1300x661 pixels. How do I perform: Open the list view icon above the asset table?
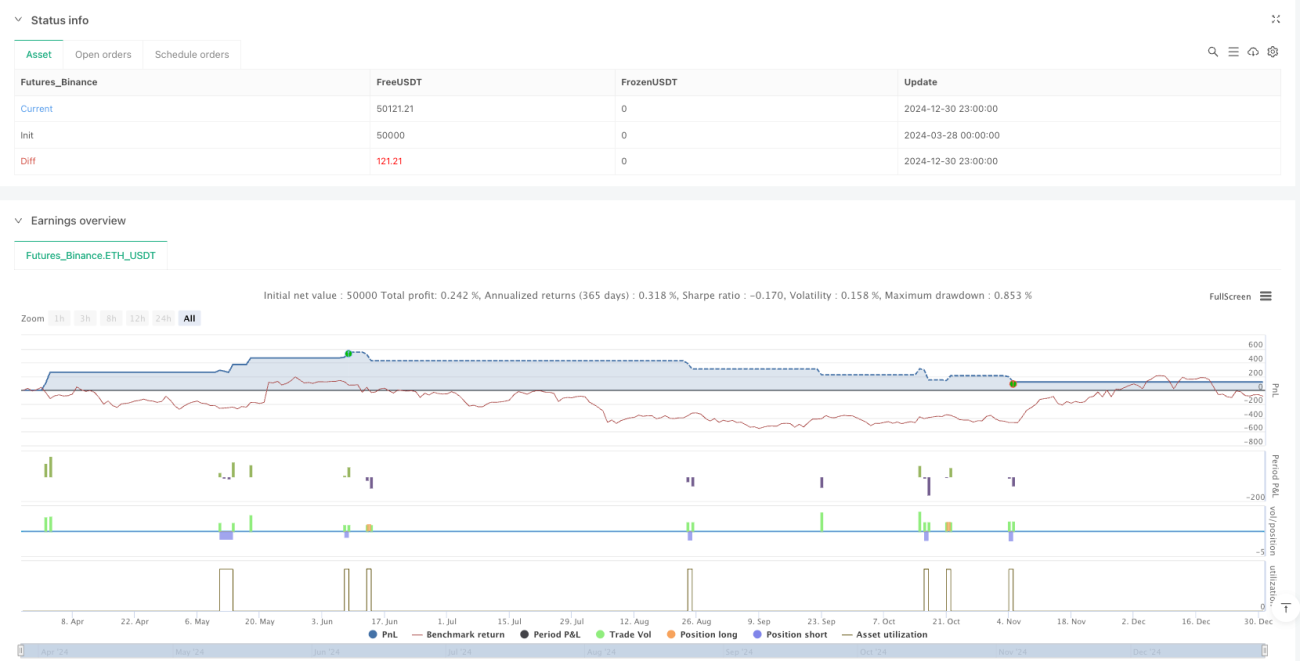point(1233,52)
